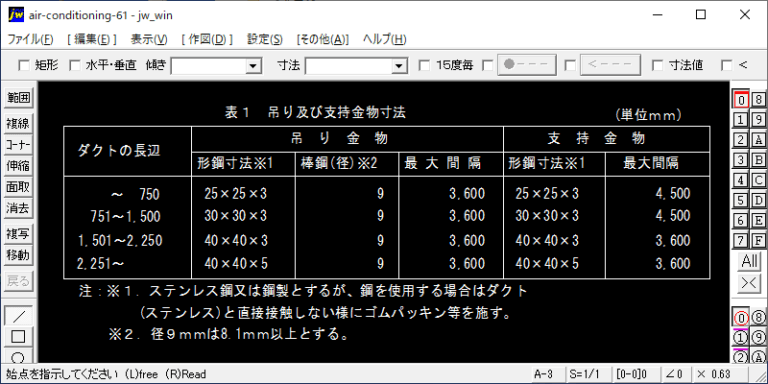Screen dimensions: 768x384
Task: Click the S=1/1 scale indicator
Action: pos(588,374)
